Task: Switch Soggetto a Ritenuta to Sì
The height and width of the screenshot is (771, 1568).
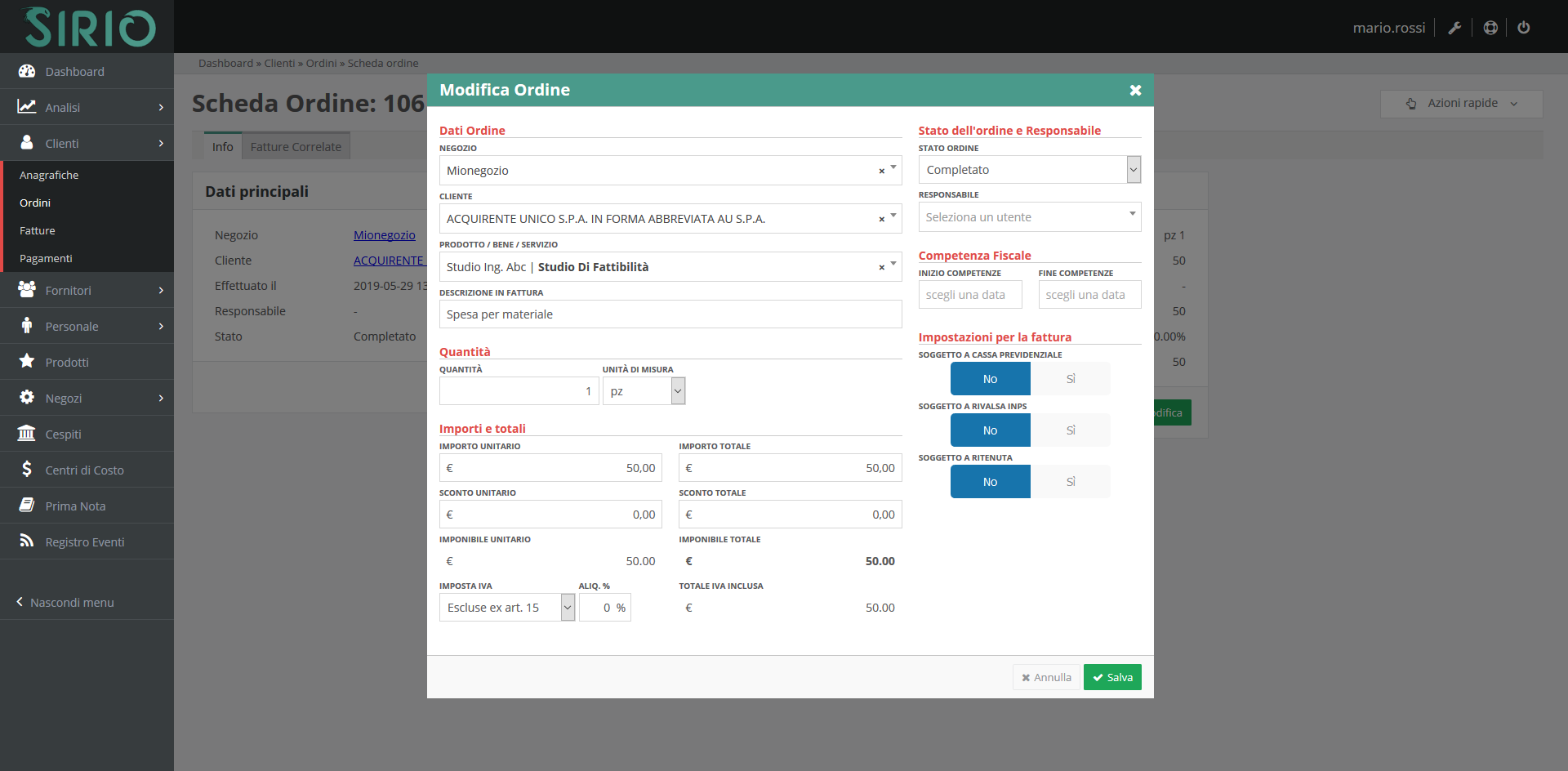Action: (x=1071, y=481)
